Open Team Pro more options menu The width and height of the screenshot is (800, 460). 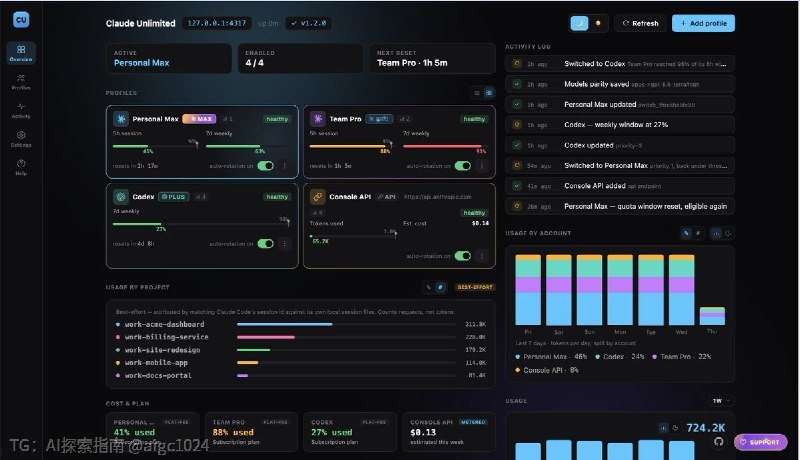(482, 166)
